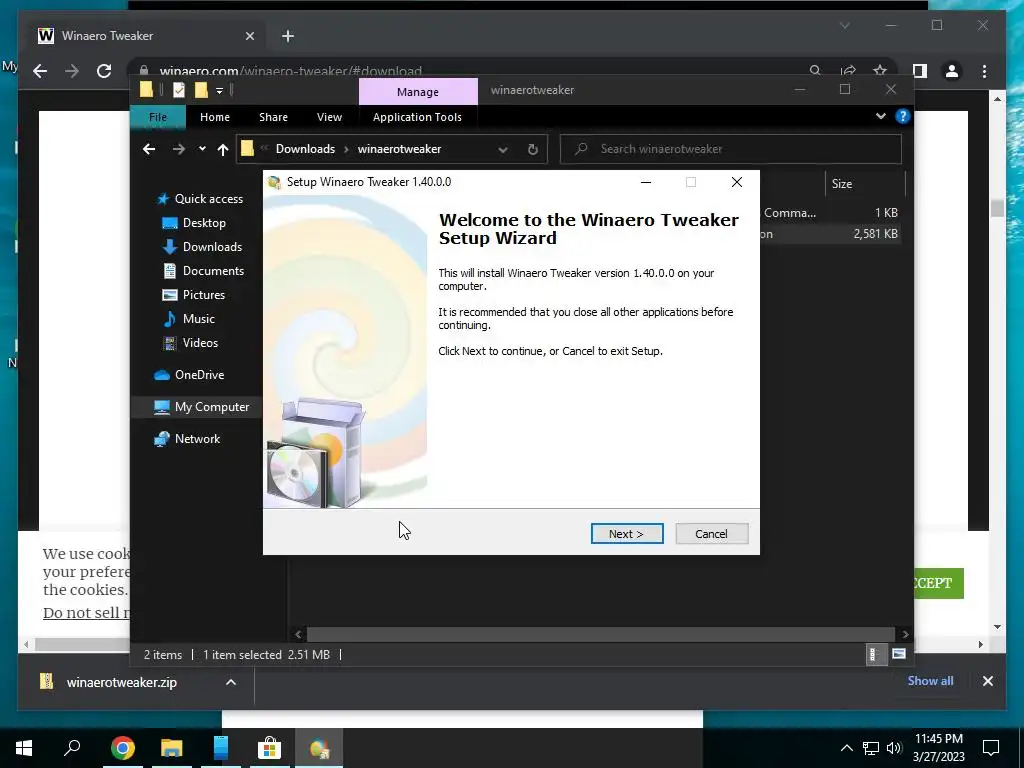Open Chrome three-dot menu

pyautogui.click(x=984, y=71)
